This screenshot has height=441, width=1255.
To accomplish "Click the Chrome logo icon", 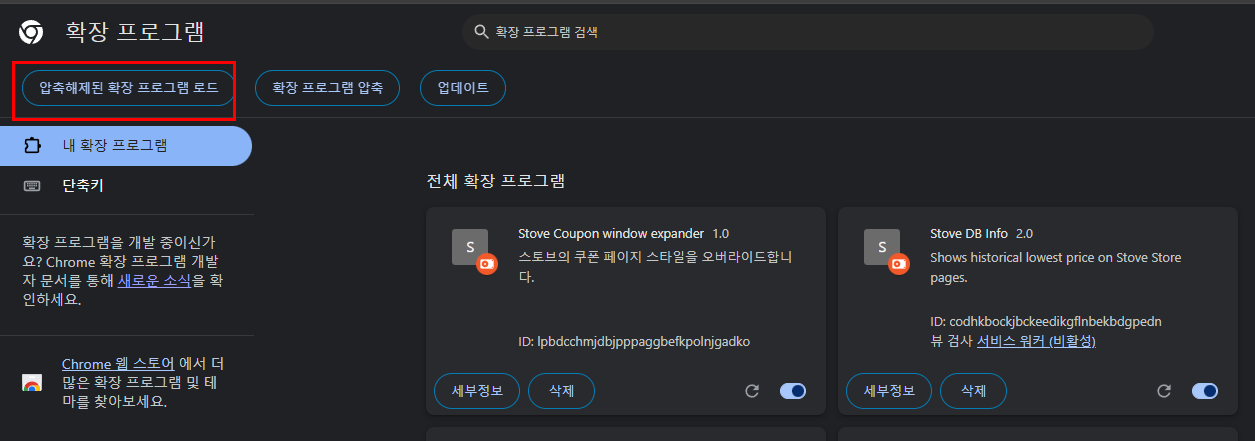I will [31, 32].
